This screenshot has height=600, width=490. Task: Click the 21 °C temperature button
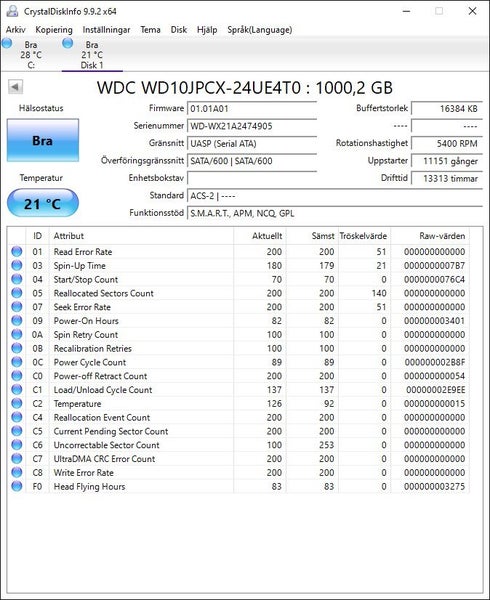43,203
